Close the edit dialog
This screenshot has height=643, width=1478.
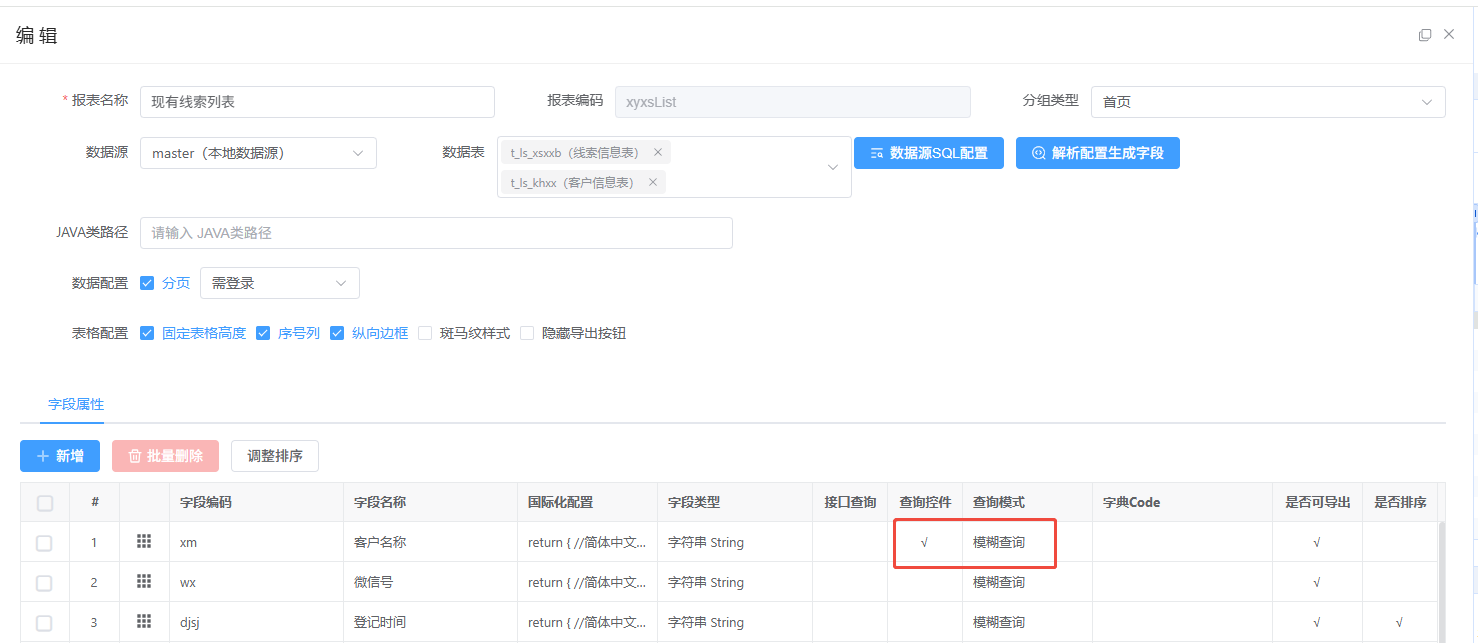1449,35
